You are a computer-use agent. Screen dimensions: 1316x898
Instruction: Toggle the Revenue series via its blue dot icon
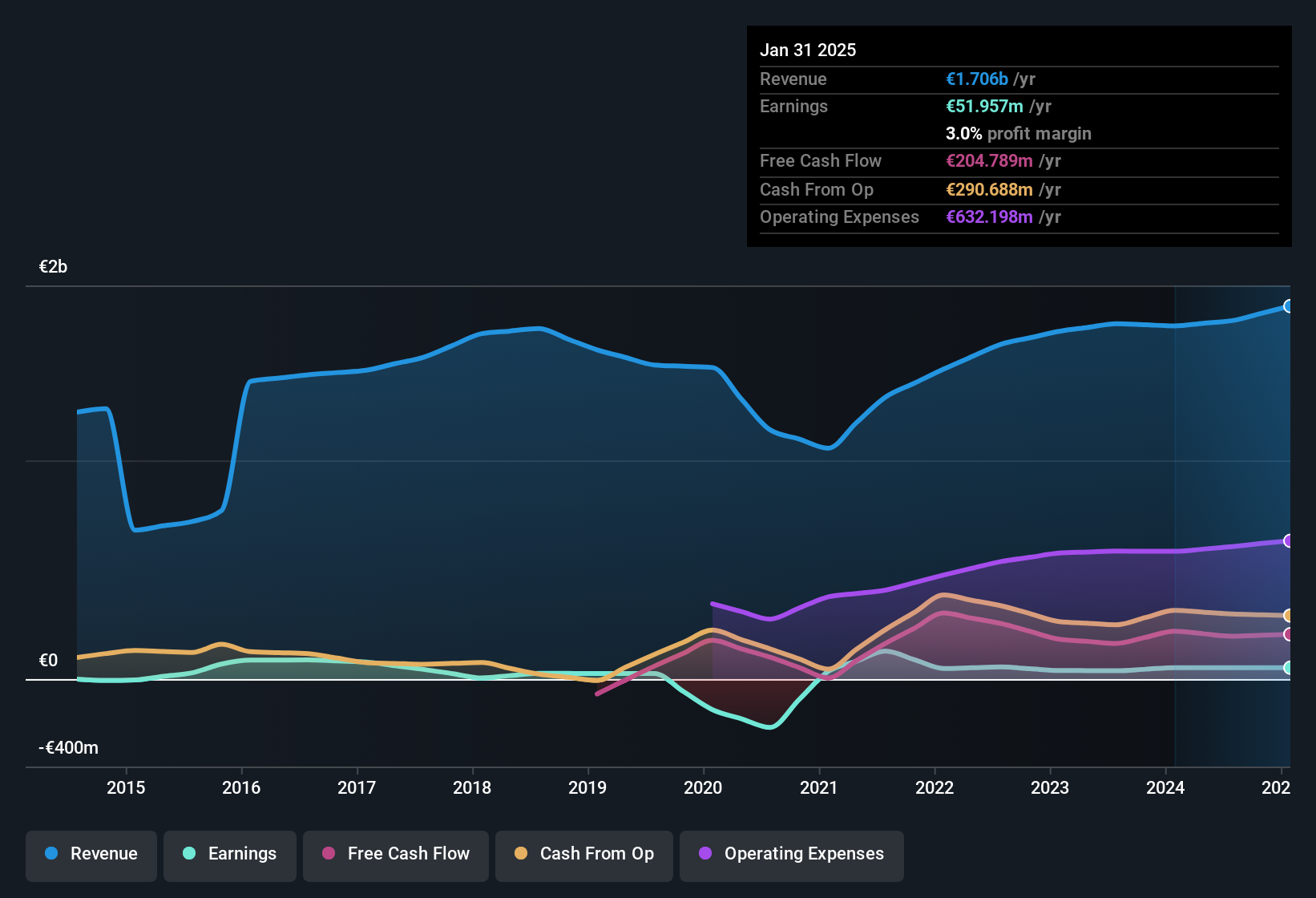pos(50,854)
